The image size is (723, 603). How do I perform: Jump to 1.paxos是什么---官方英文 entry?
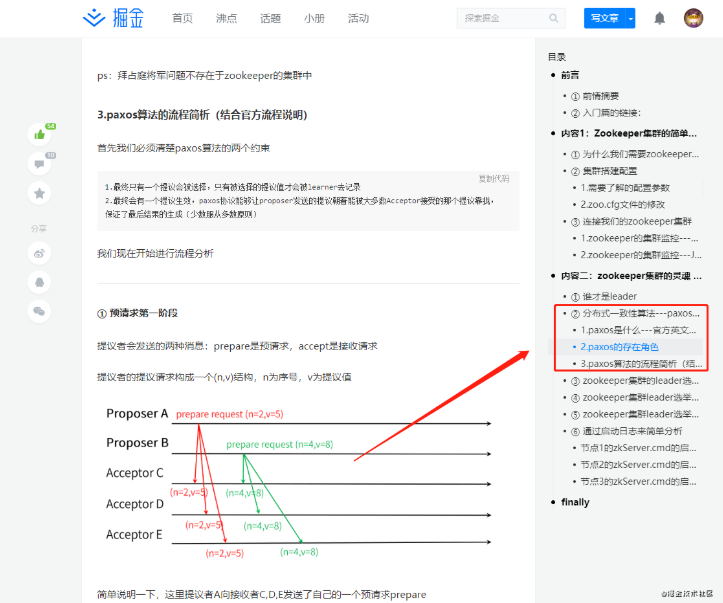tap(639, 330)
